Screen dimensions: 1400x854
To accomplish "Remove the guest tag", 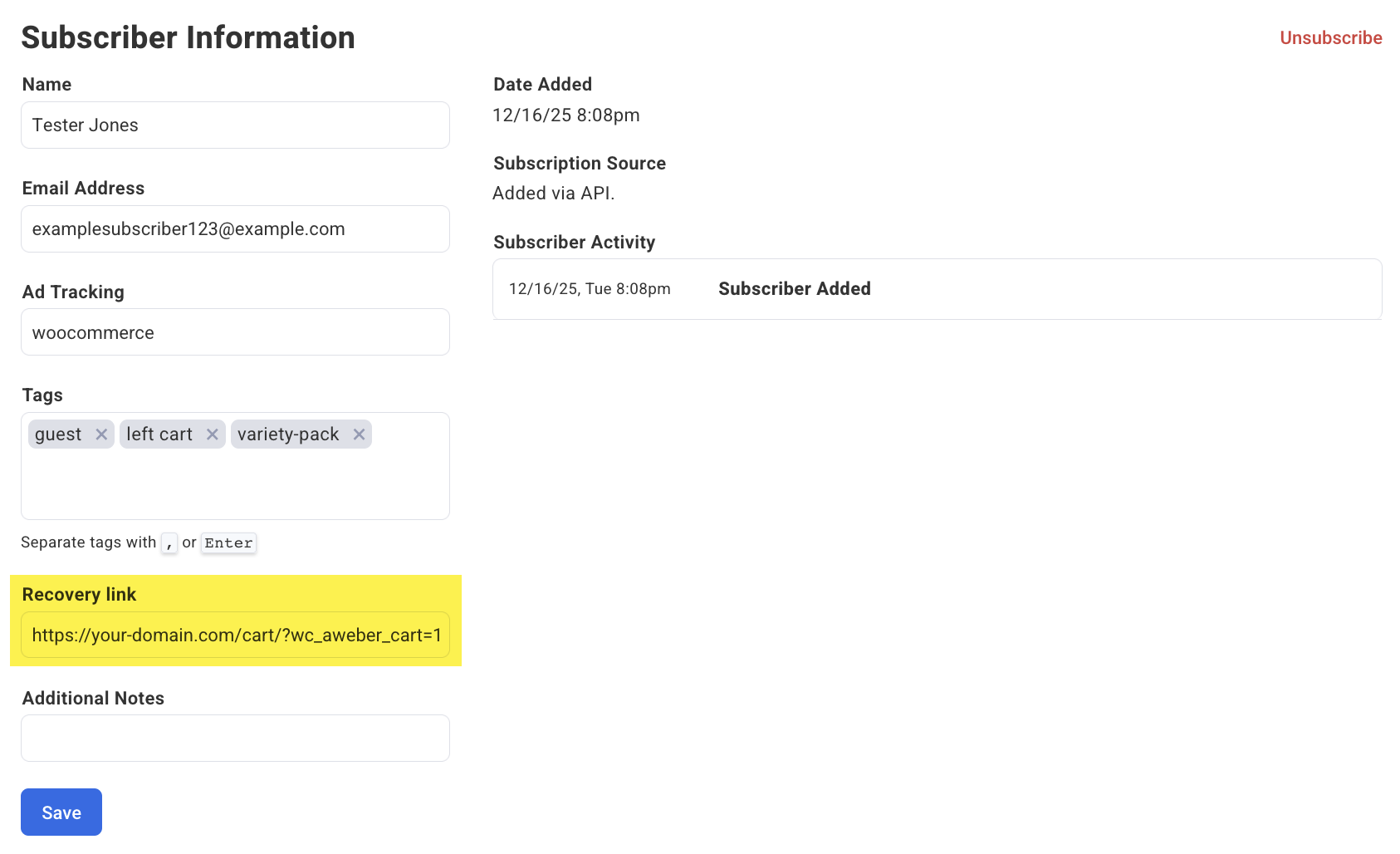I will [101, 434].
